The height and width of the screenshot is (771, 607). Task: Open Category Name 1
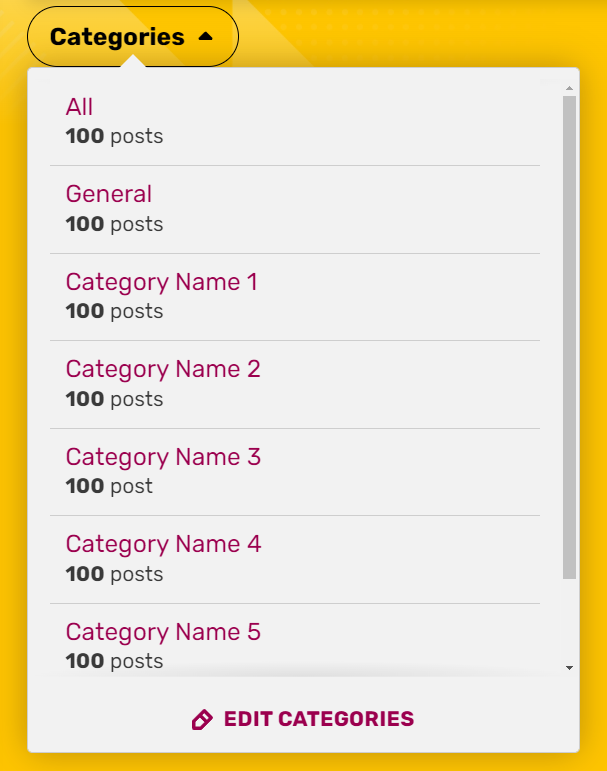tap(161, 282)
